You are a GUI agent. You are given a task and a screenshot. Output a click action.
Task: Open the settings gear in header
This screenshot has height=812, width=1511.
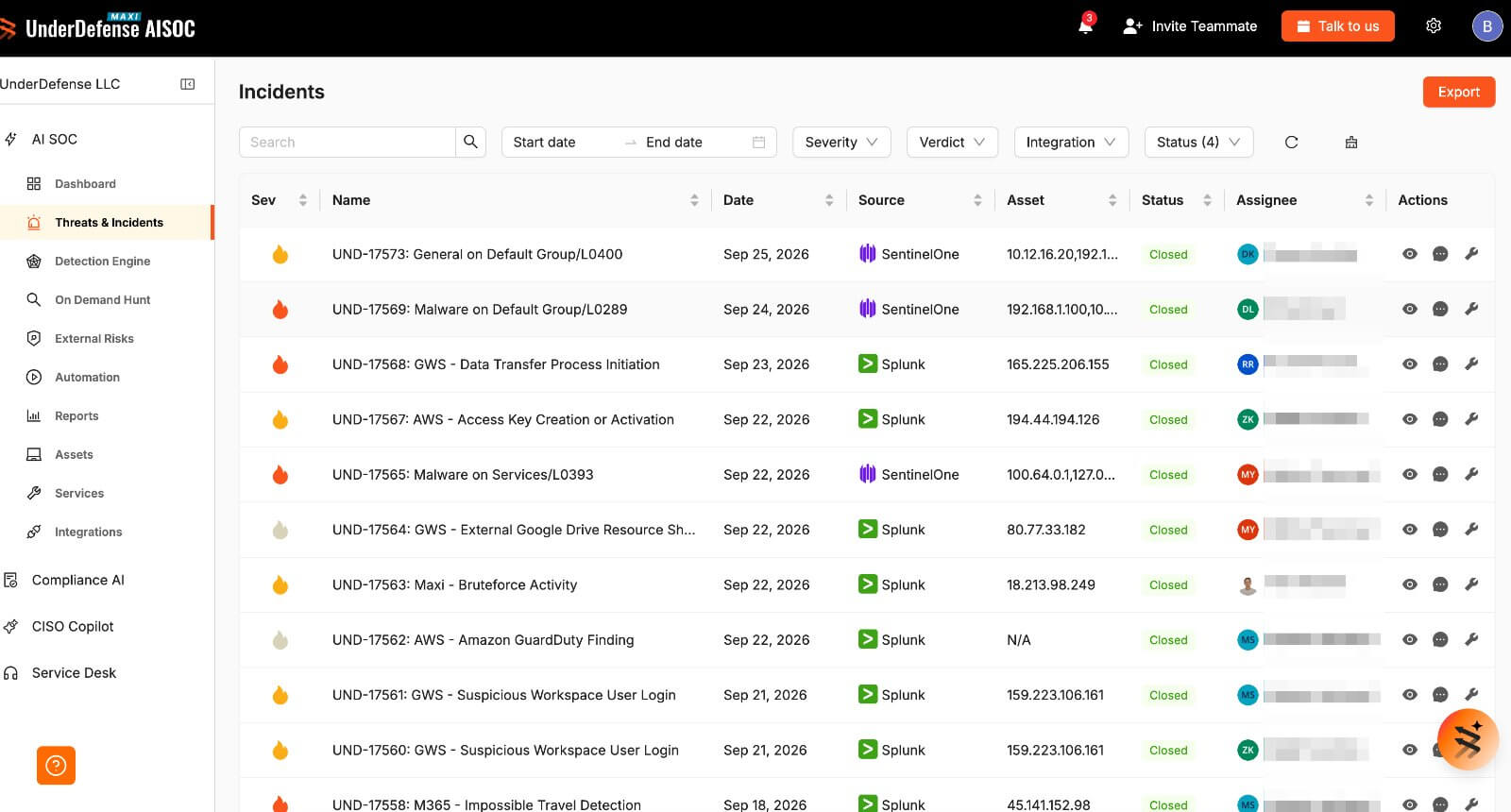point(1434,25)
